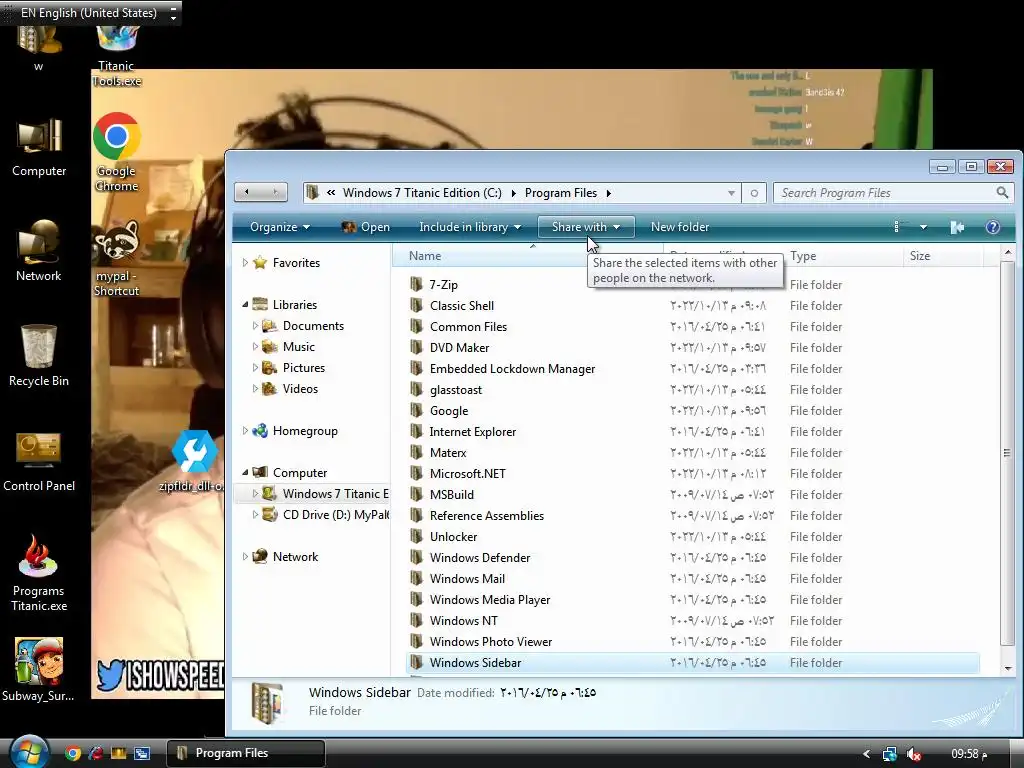The image size is (1024, 768).
Task: Show hidden tray icons arrow
Action: [867, 754]
